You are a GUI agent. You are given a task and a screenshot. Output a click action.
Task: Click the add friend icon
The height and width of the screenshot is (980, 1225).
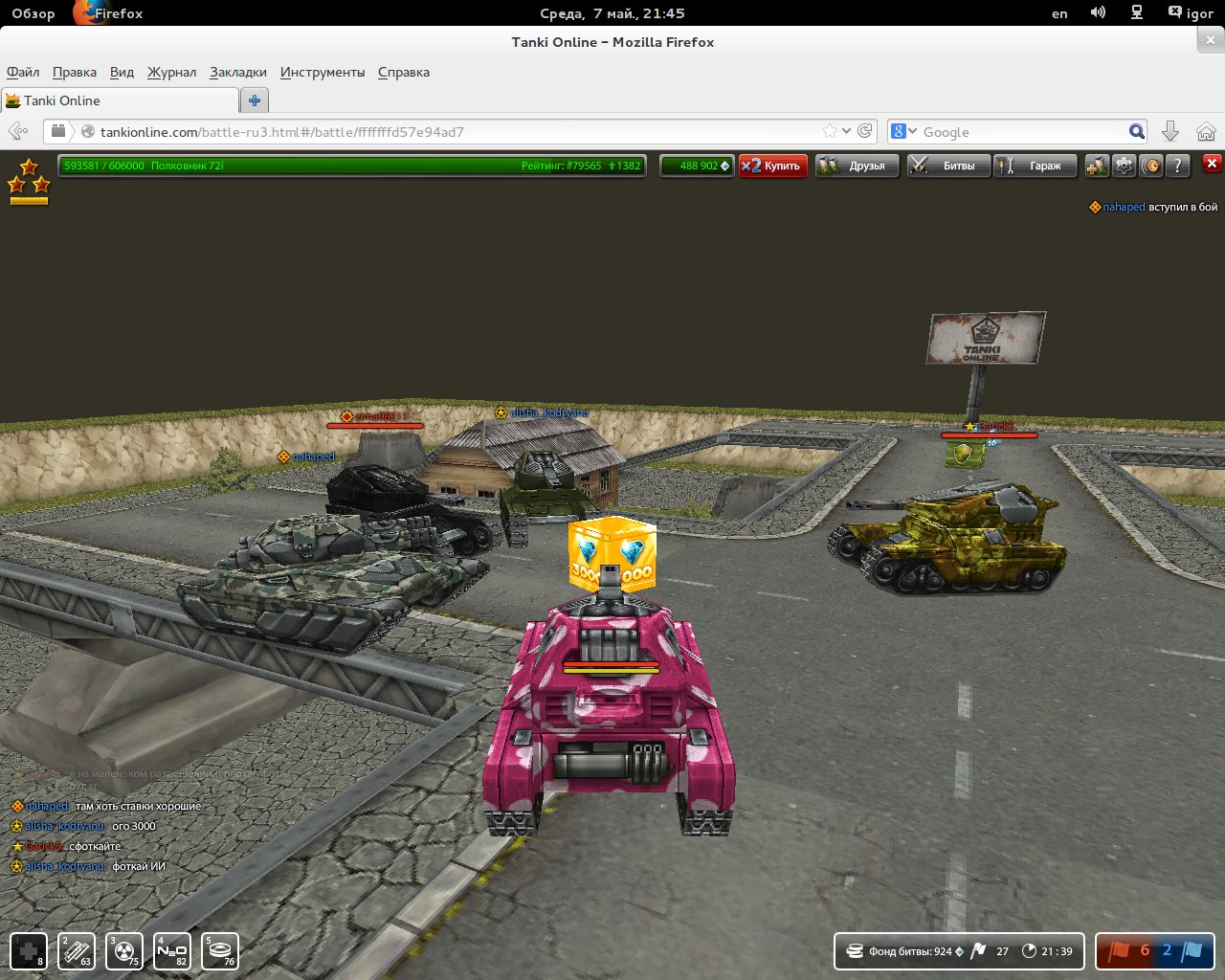1097,166
